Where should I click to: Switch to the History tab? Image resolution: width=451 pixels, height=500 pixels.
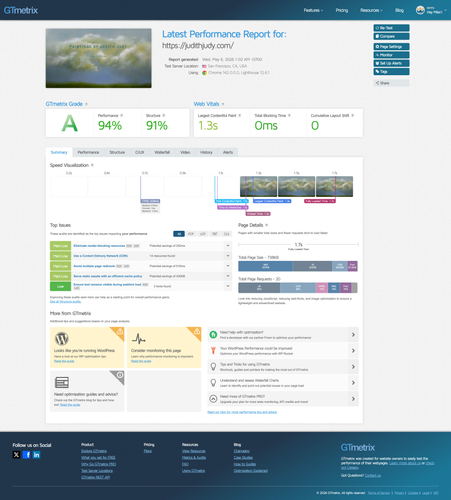206,152
